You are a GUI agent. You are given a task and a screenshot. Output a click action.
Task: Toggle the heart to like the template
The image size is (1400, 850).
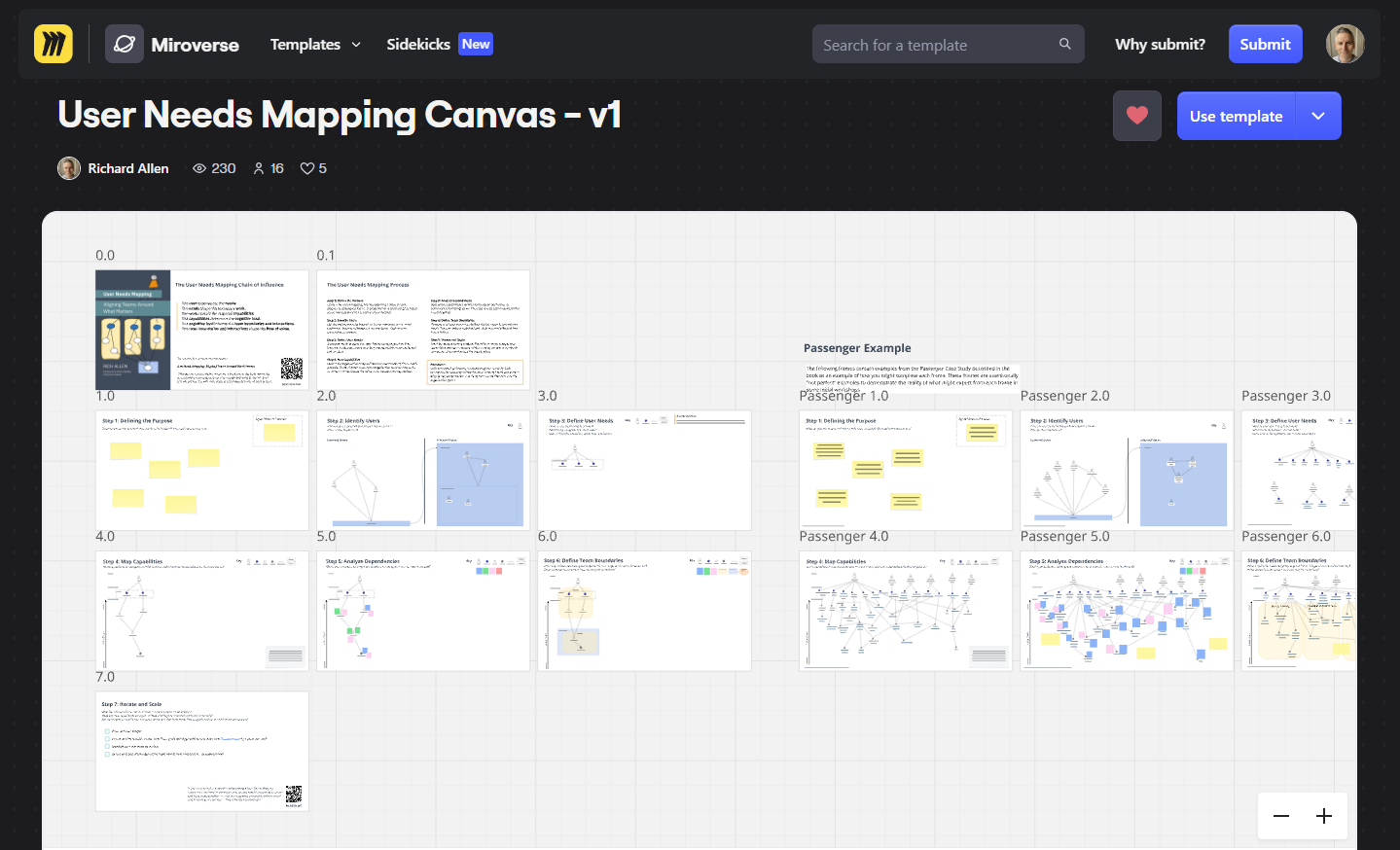[x=1136, y=115]
